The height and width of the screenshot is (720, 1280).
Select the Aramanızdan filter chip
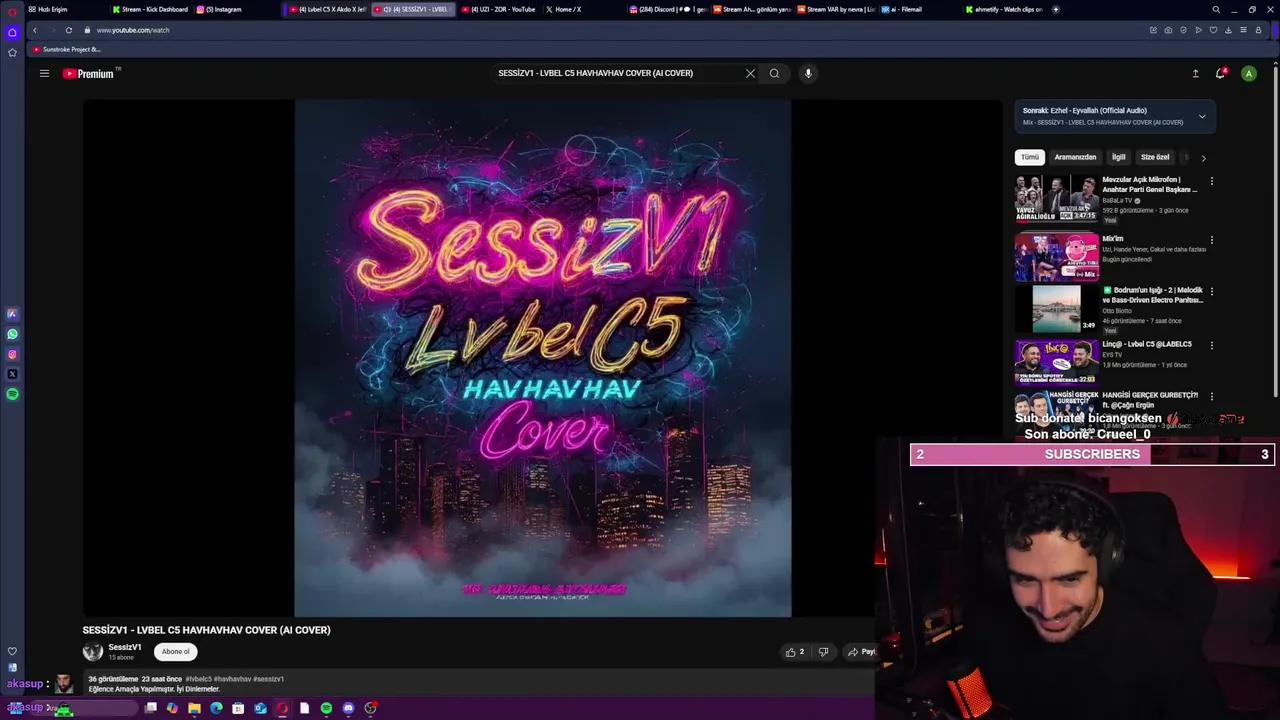[1075, 157]
